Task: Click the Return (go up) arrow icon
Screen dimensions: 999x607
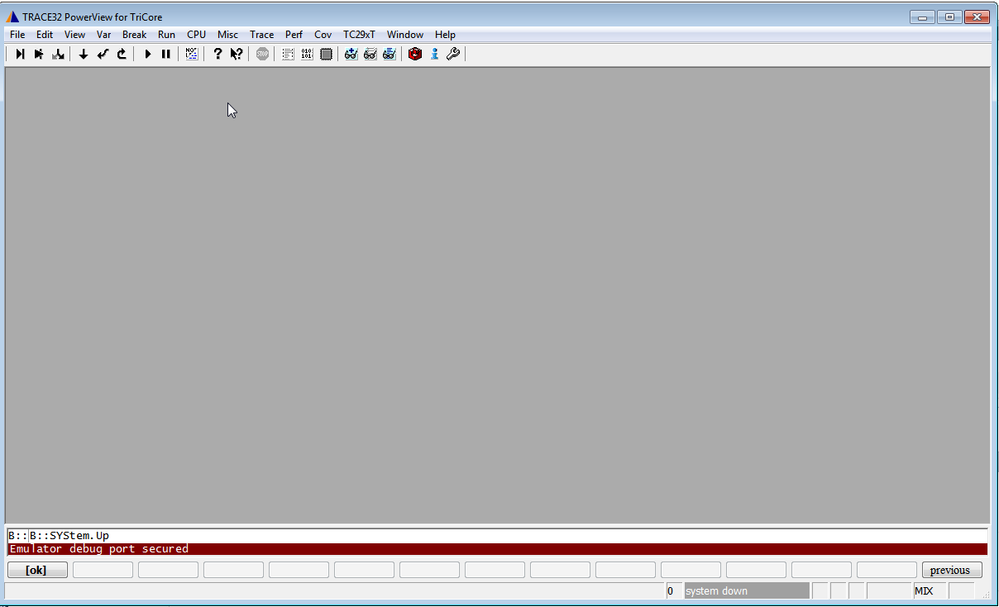Action: pyautogui.click(x=122, y=54)
